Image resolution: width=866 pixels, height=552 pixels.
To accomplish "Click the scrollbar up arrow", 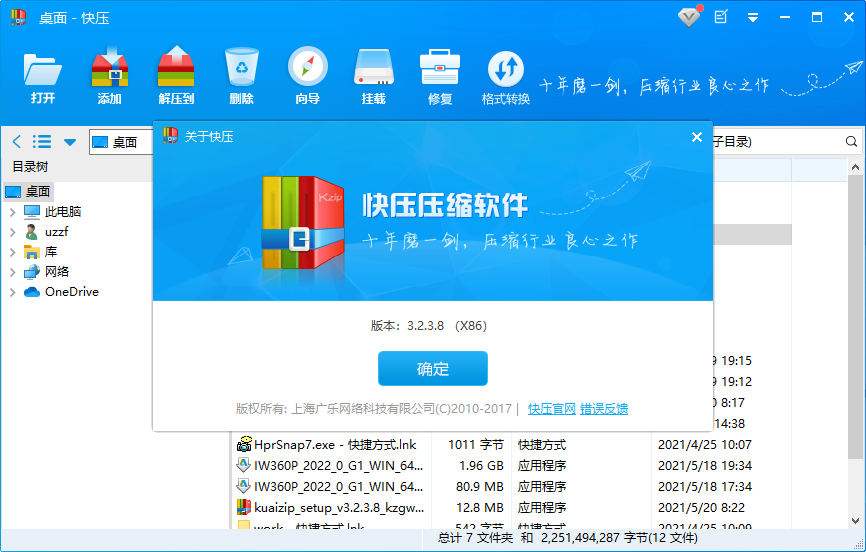I will click(856, 167).
